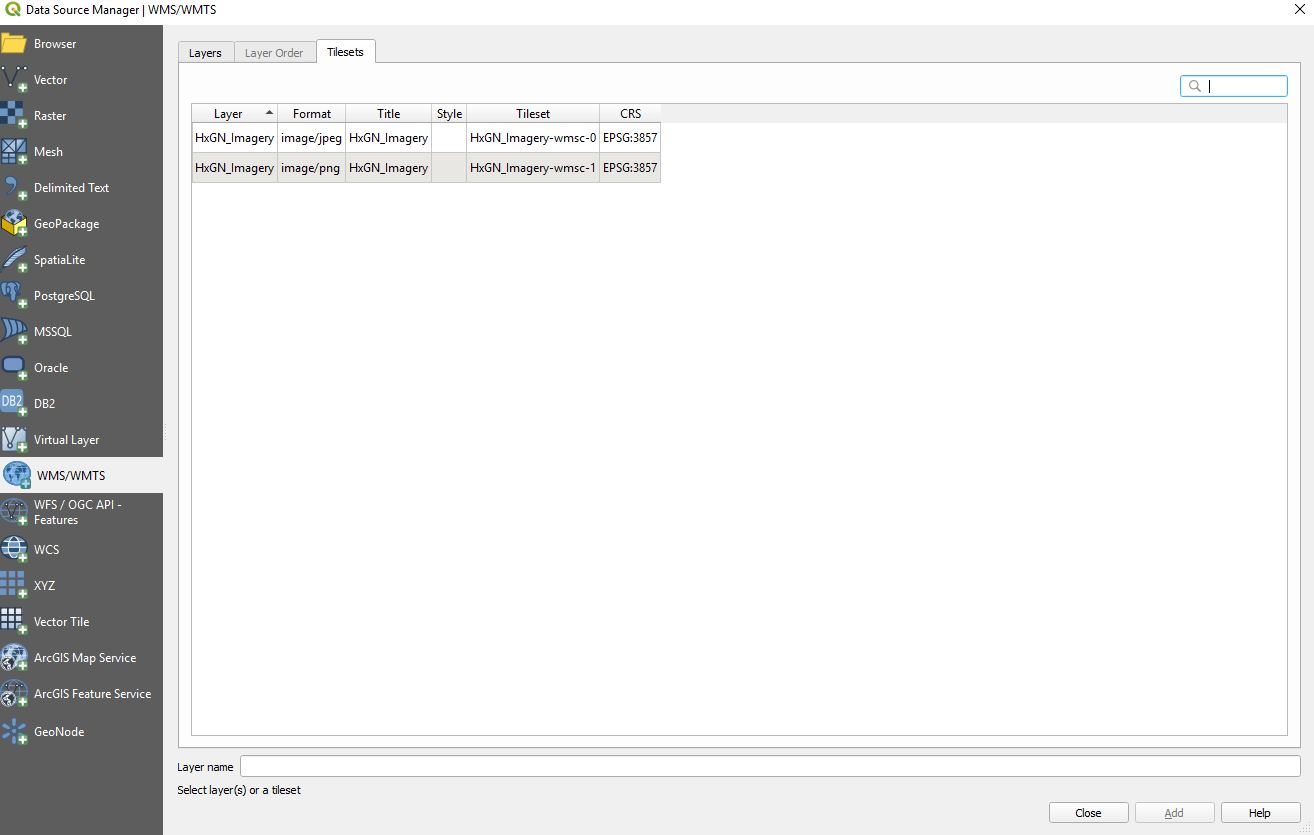The height and width of the screenshot is (835, 1314).
Task: Select the XYZ tiles grid icon
Action: 14,586
